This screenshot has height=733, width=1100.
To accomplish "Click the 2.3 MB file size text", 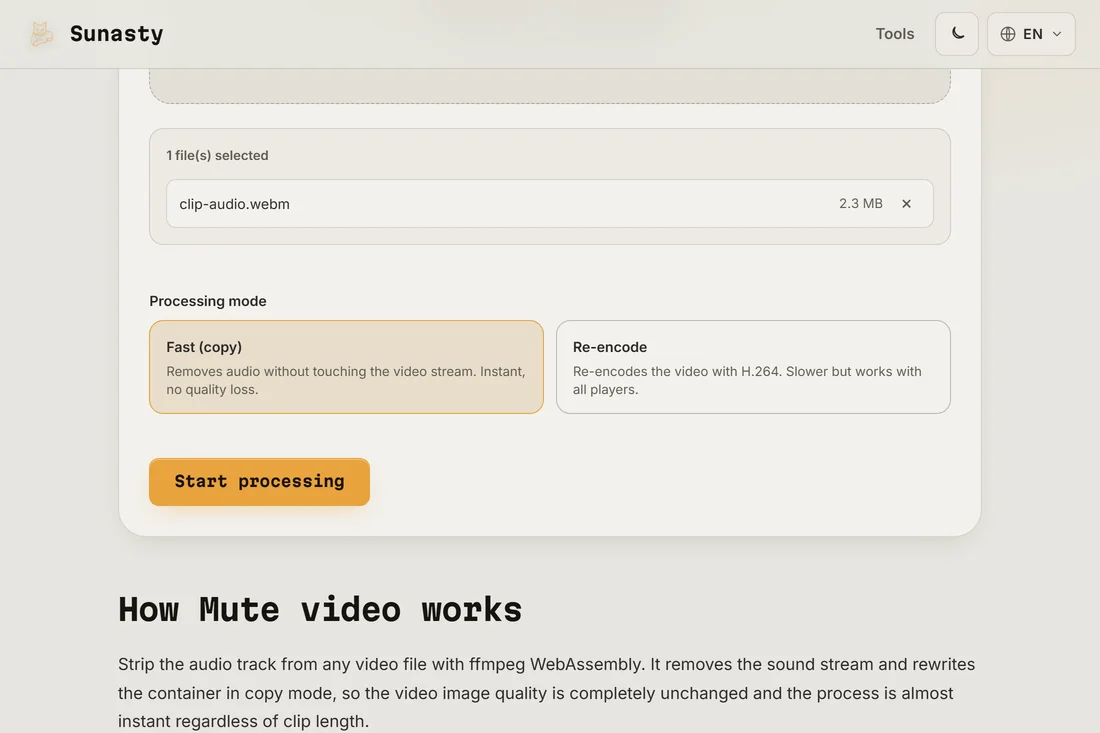I will [x=860, y=203].
